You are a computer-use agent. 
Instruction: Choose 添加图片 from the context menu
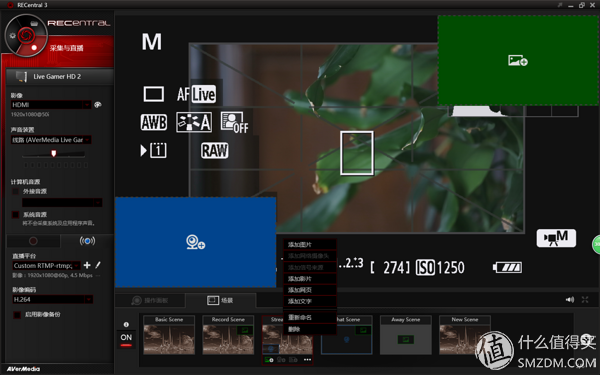pyautogui.click(x=310, y=245)
